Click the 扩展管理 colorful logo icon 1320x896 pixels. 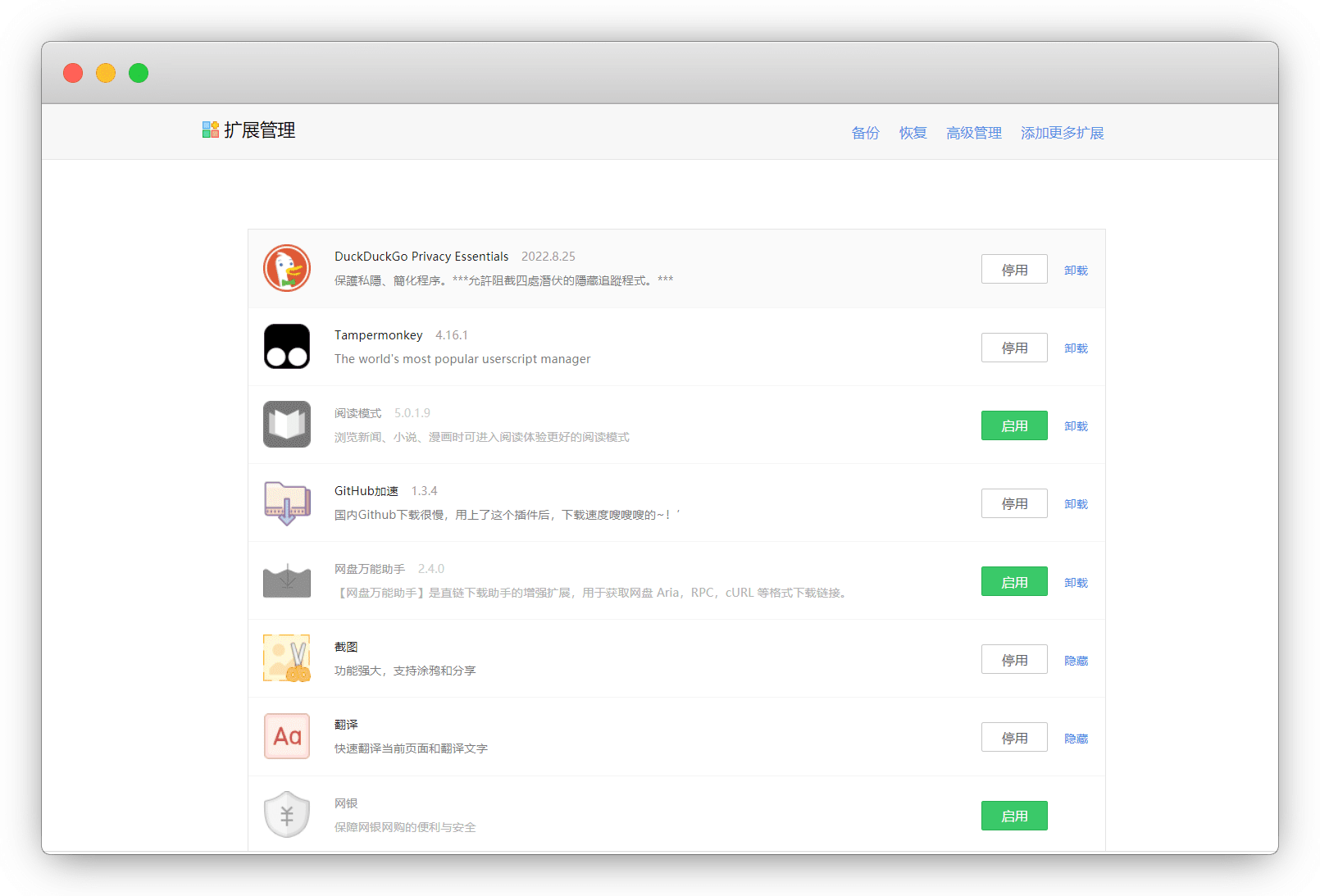pos(211,130)
